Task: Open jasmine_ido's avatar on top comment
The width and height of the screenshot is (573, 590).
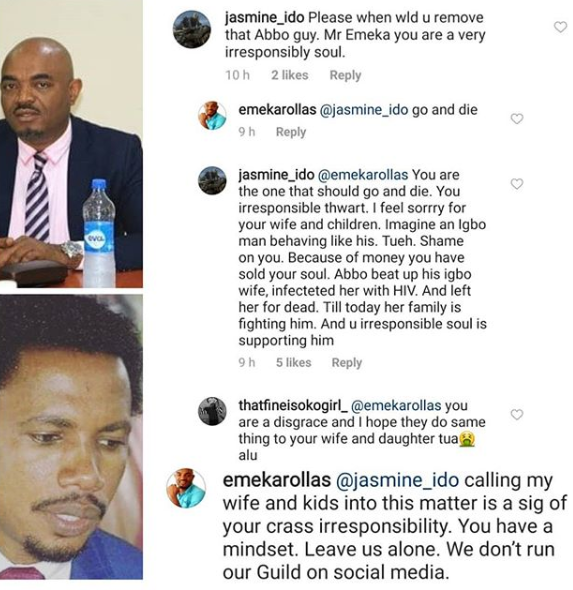Action: click(192, 29)
